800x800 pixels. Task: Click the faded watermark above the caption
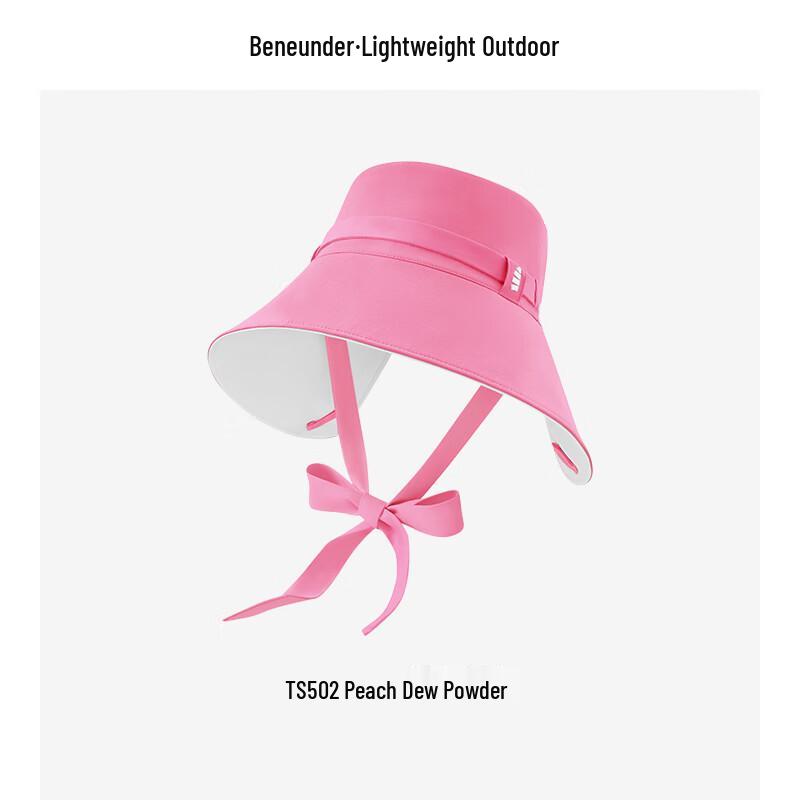click(x=464, y=671)
